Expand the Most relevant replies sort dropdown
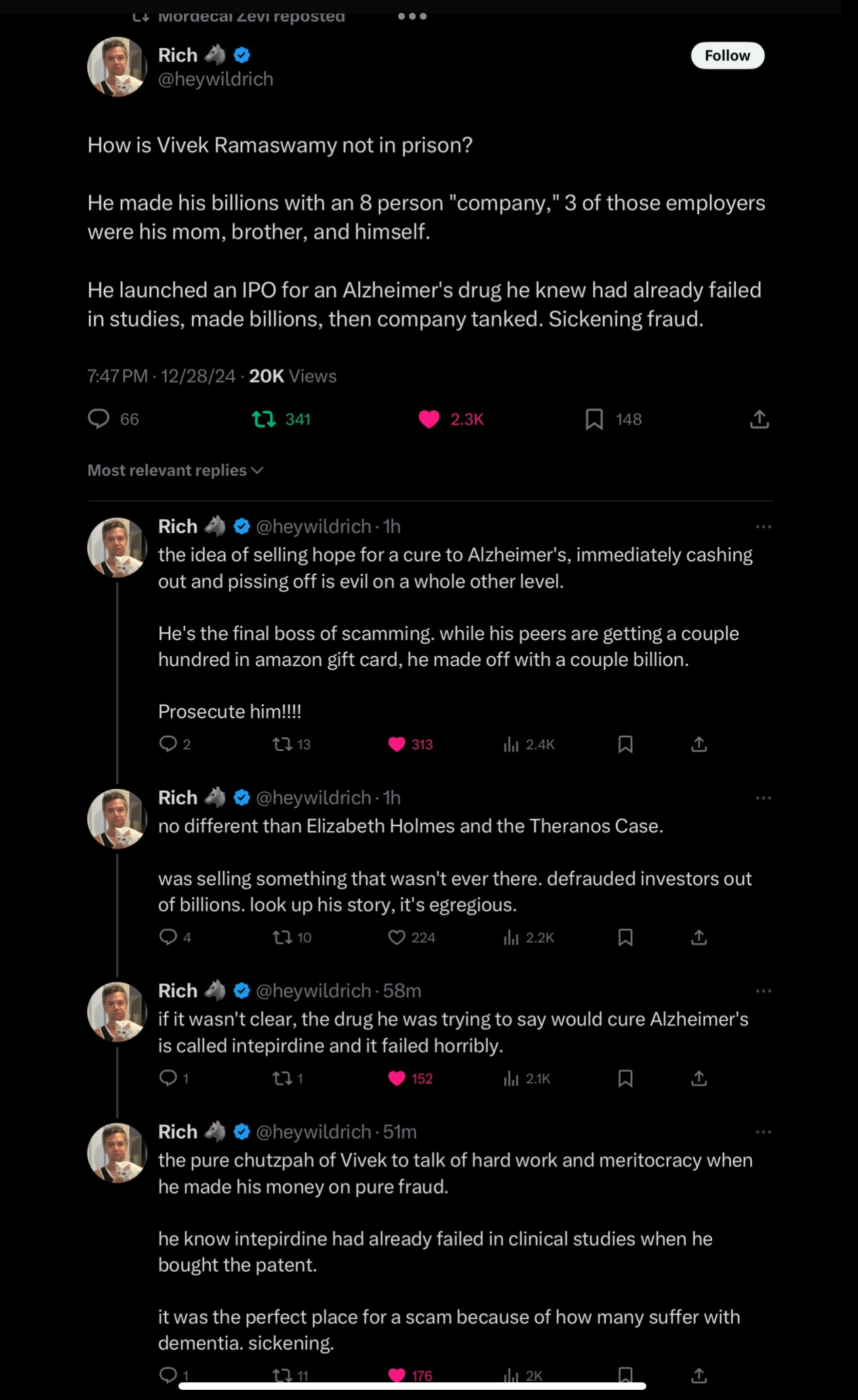The image size is (858, 1400). coord(175,470)
